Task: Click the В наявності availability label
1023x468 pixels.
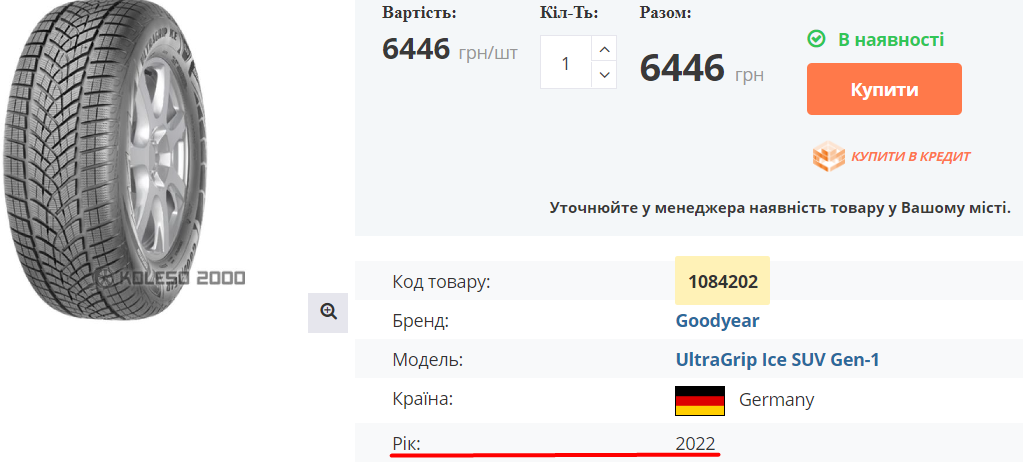Action: coord(890,39)
